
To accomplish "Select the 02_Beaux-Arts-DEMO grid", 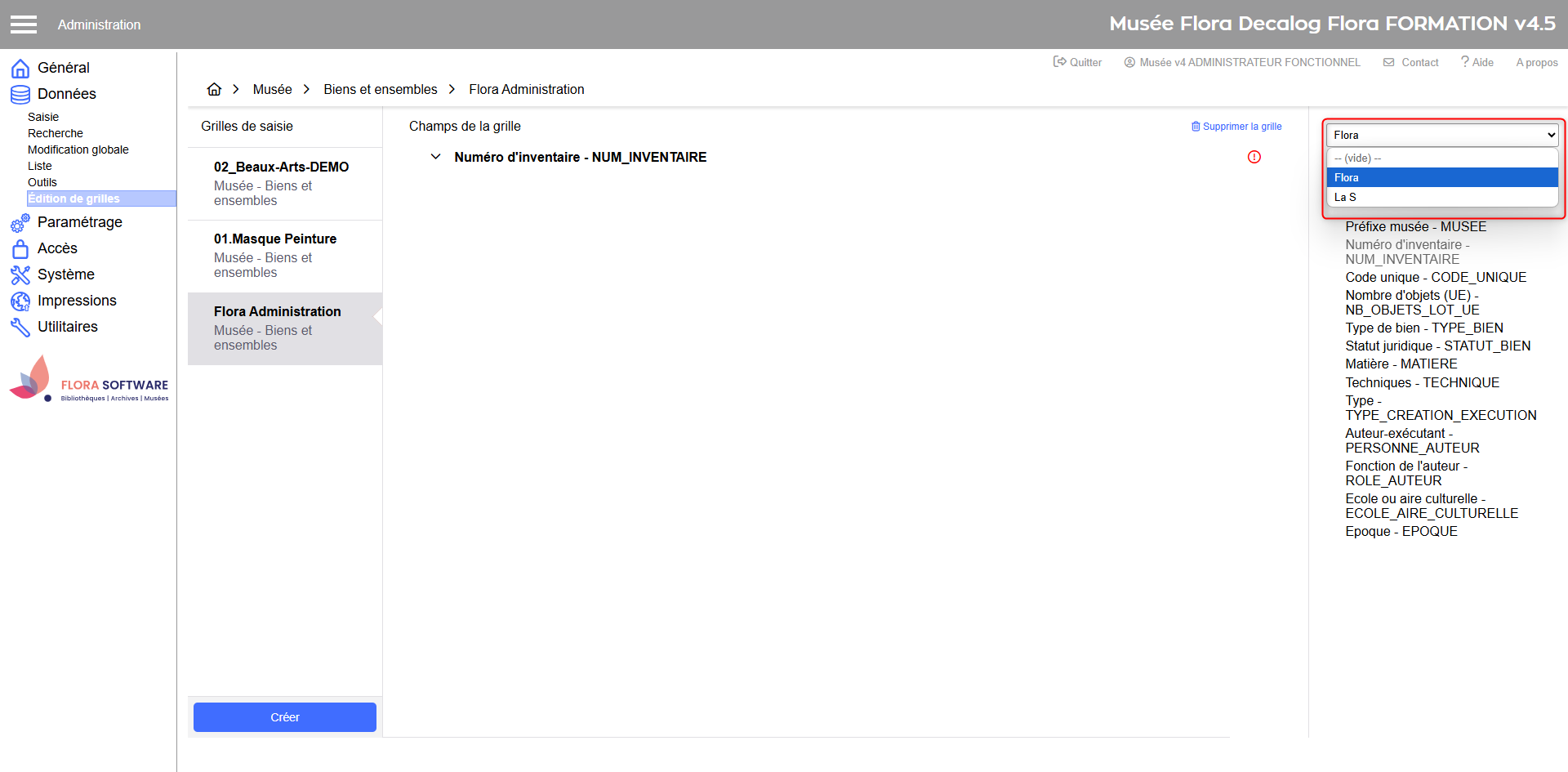I will click(x=285, y=184).
